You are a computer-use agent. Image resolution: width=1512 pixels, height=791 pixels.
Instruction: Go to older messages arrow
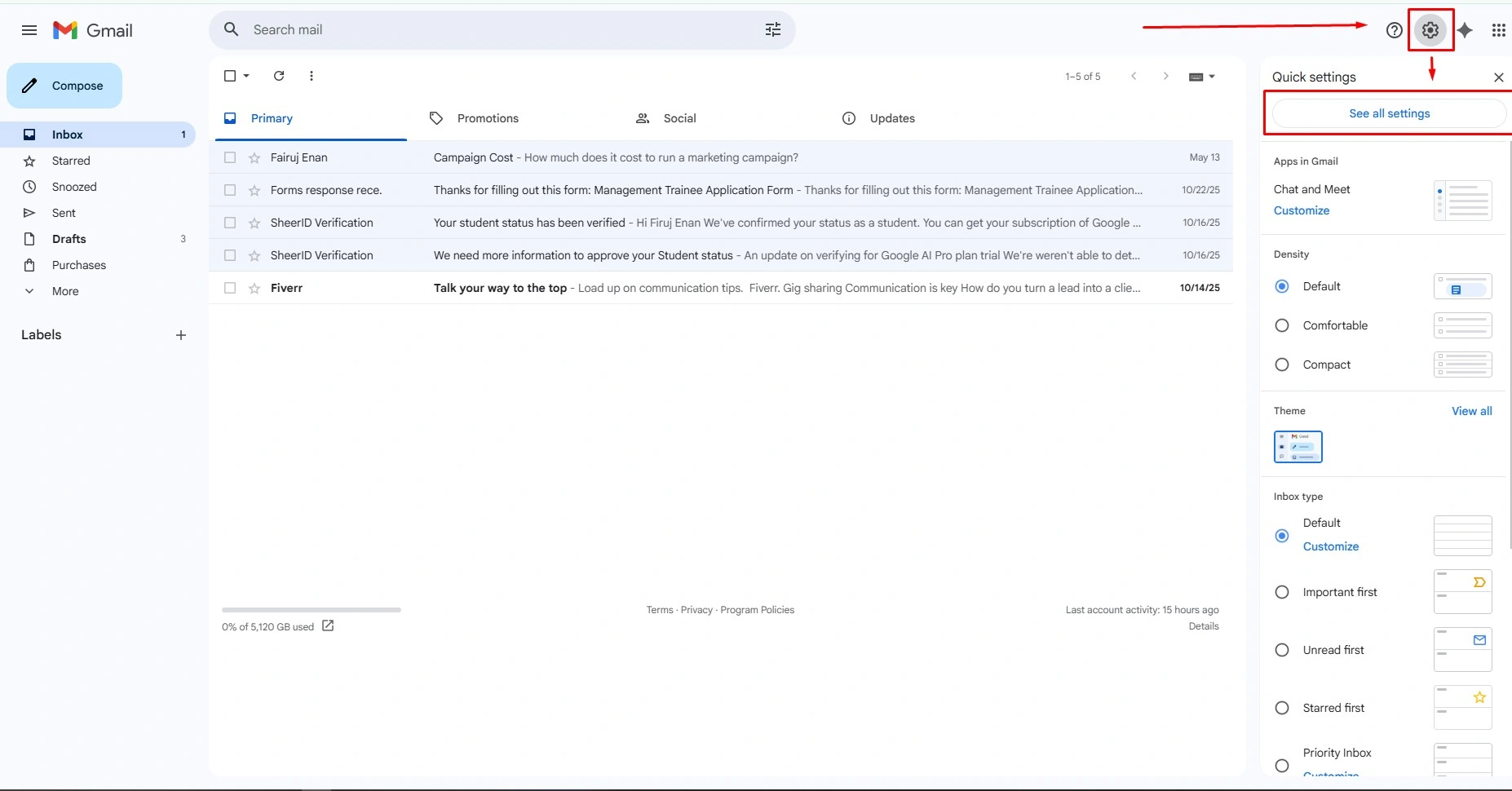point(1166,76)
